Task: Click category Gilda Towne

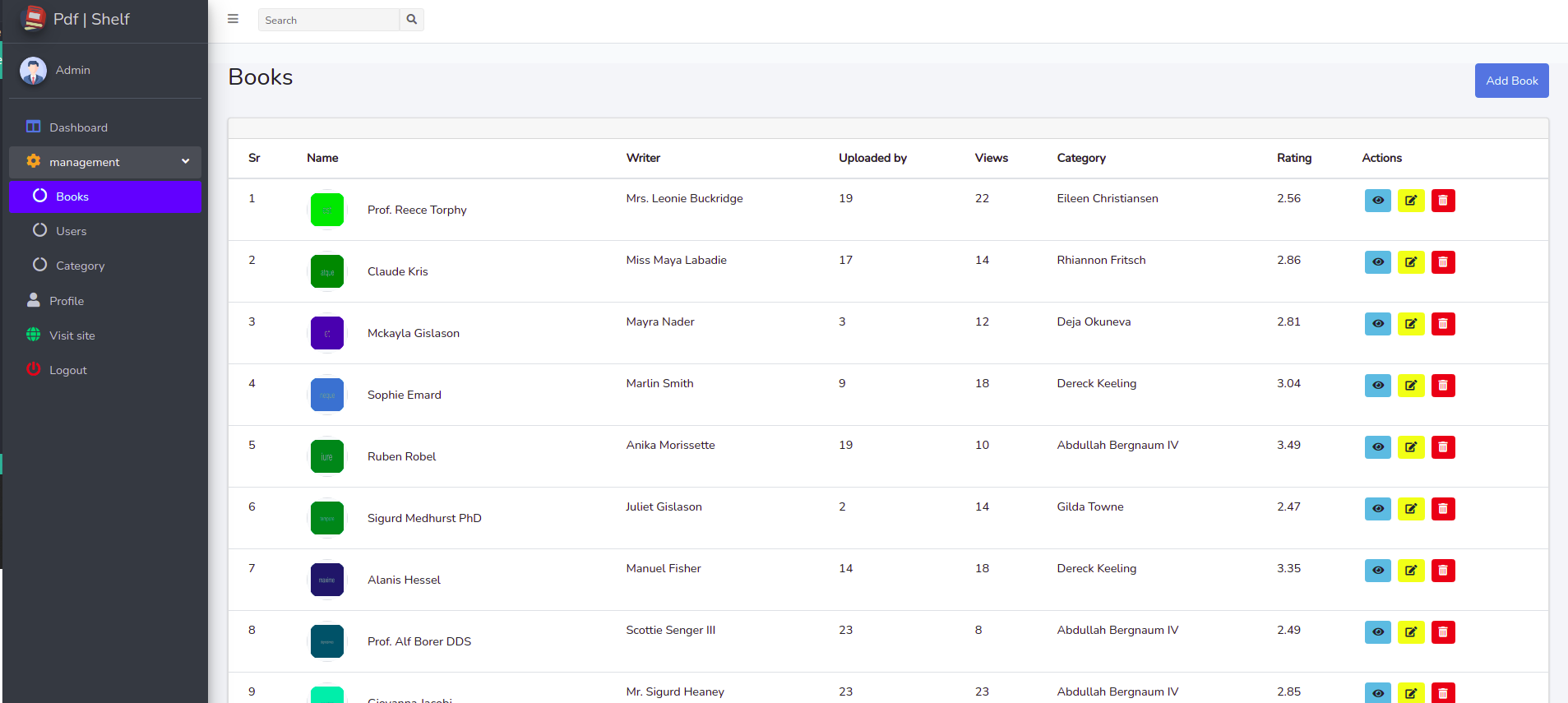Action: click(x=1090, y=506)
